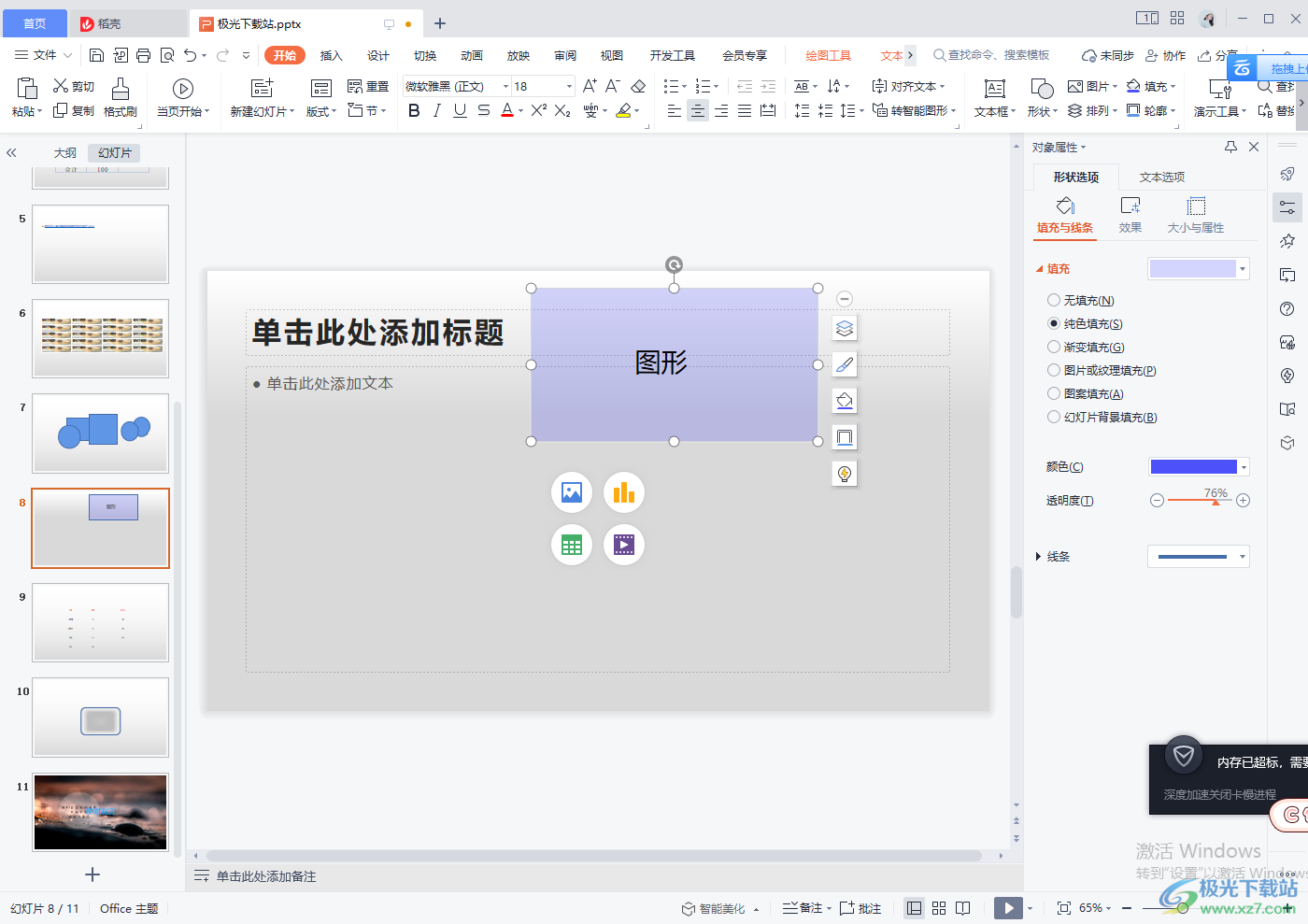Open line style dropdown next to 线条

[x=1243, y=557]
